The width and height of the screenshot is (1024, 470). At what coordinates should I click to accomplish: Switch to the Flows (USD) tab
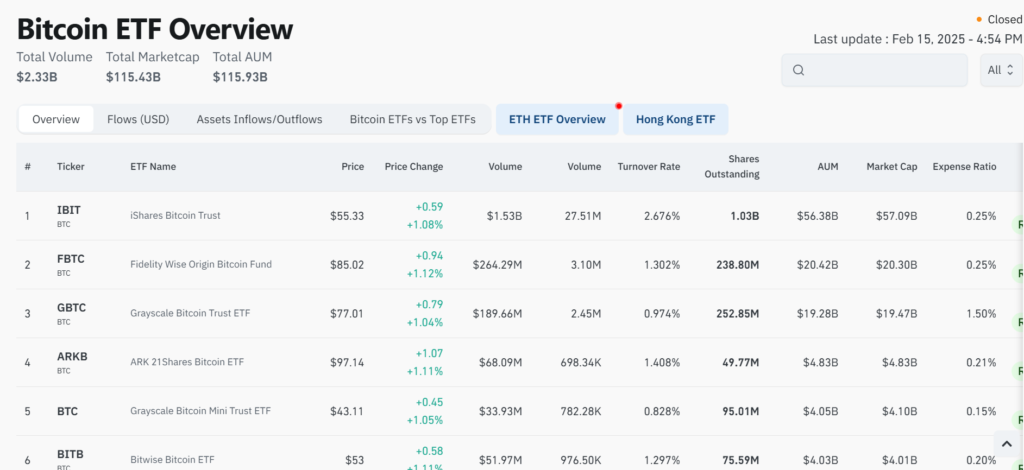(138, 119)
